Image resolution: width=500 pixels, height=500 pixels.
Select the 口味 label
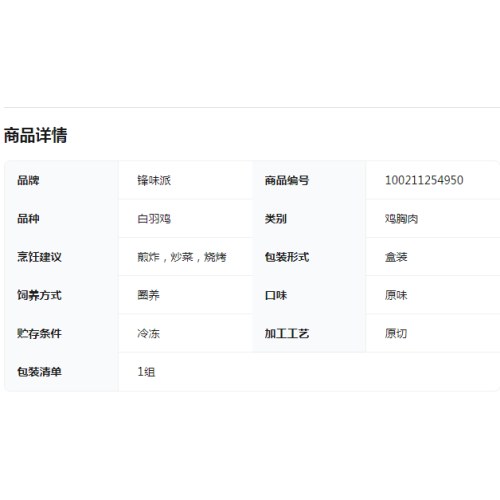276,295
